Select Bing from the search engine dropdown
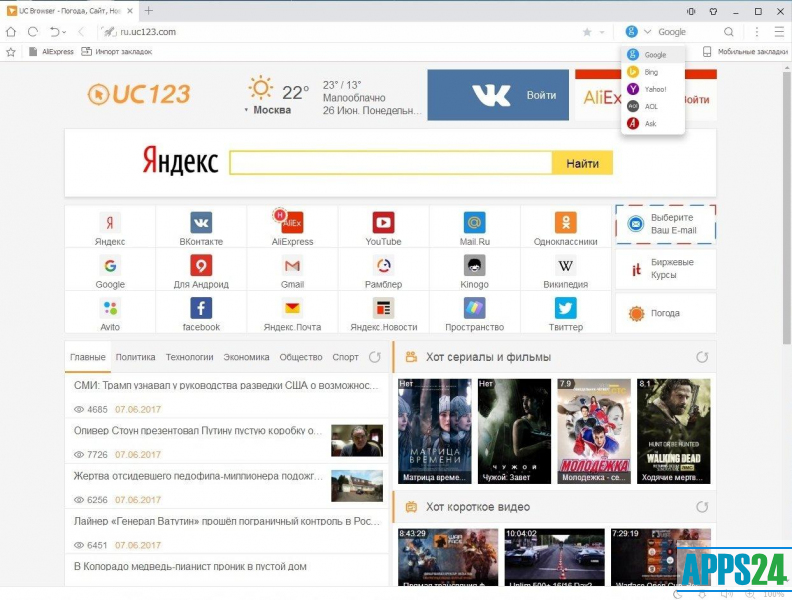This screenshot has width=792, height=600. (x=651, y=72)
